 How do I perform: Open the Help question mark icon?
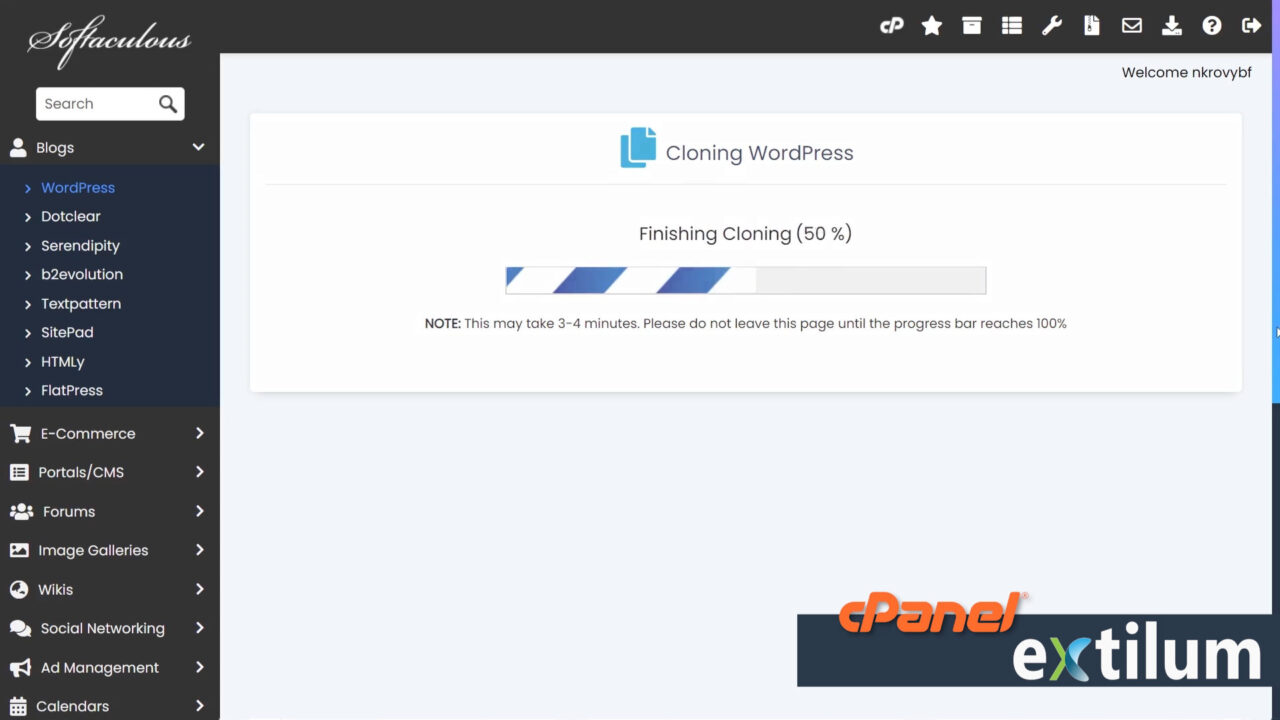(1211, 25)
